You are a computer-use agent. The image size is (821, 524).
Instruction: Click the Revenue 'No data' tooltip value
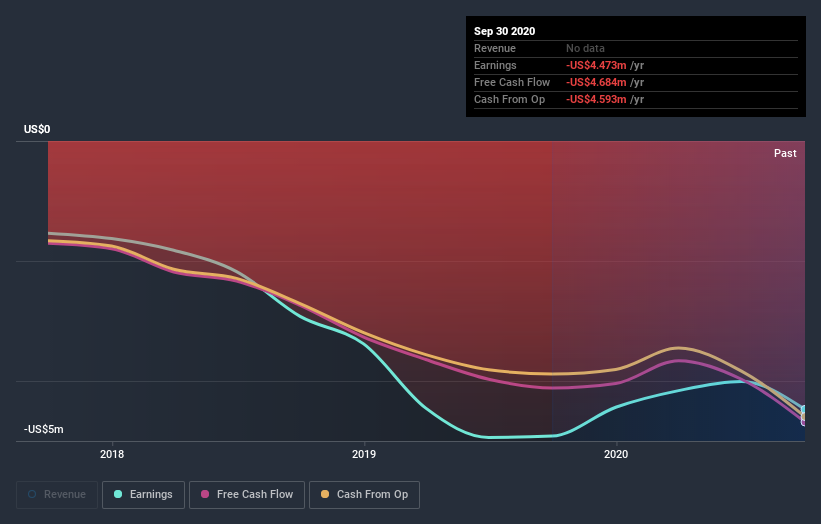click(585, 48)
